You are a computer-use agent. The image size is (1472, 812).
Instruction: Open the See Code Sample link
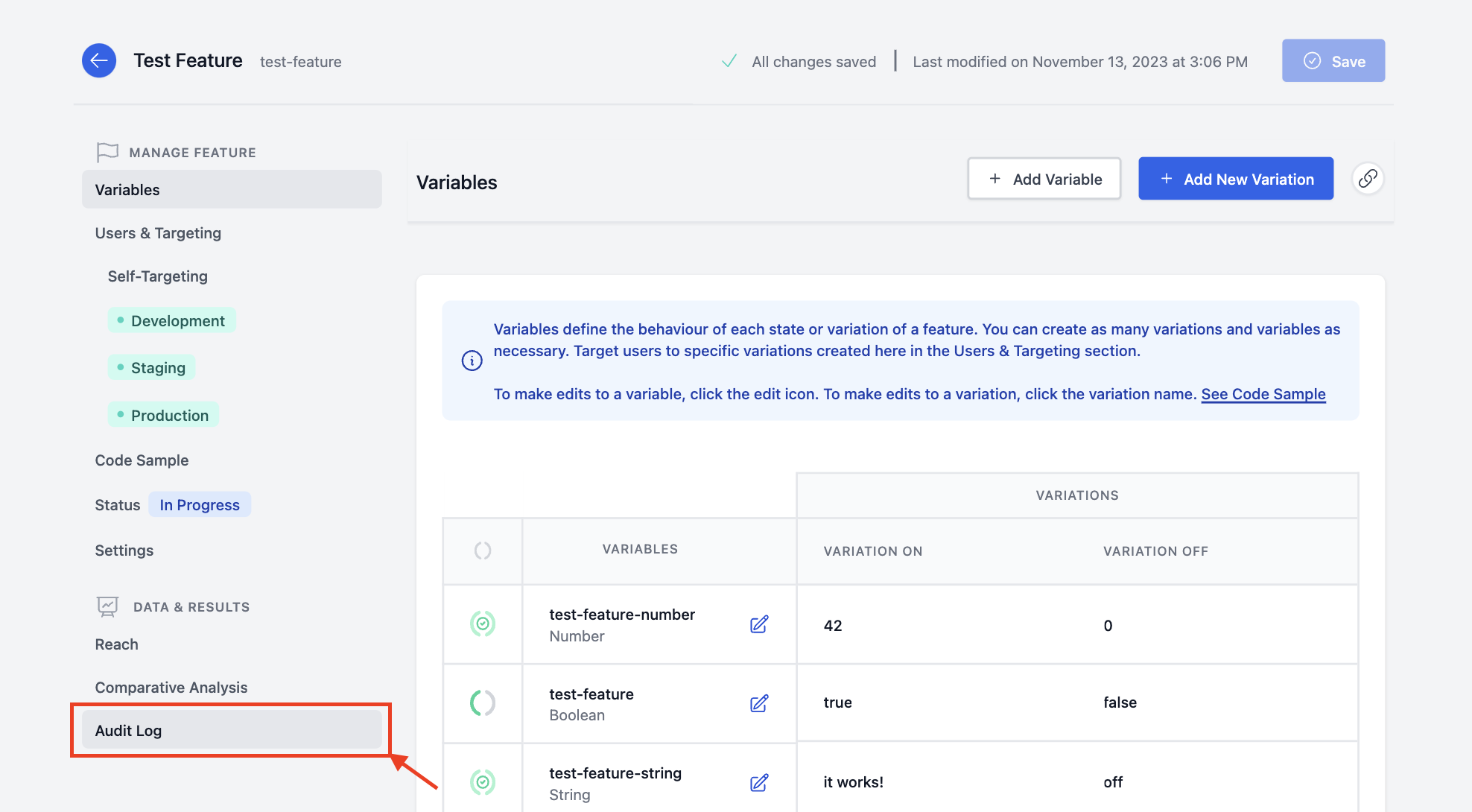click(x=1263, y=394)
